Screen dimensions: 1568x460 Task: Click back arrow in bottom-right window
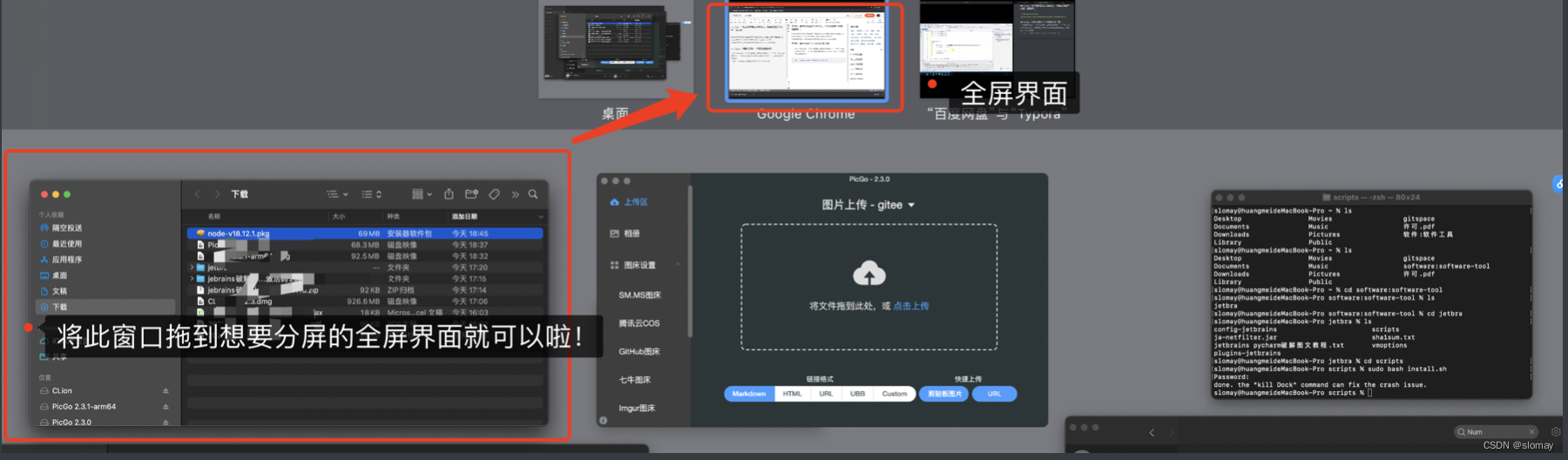1152,432
